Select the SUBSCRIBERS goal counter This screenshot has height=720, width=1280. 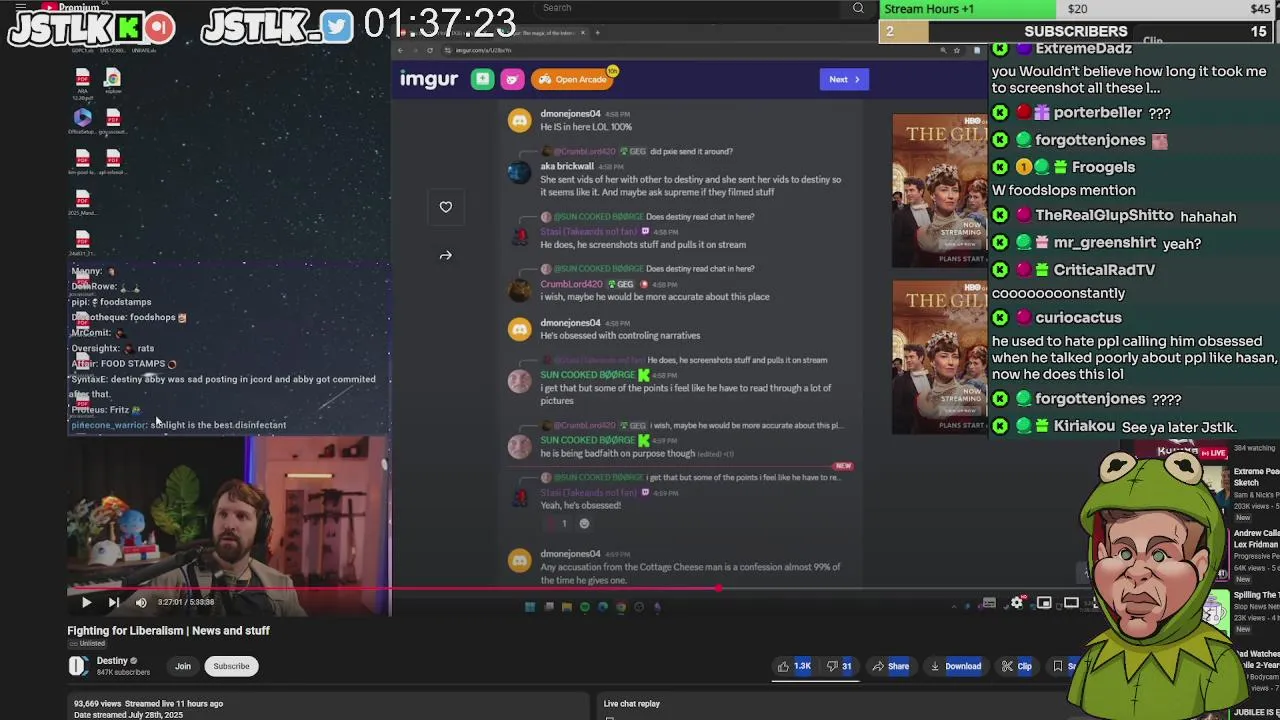point(1075,31)
